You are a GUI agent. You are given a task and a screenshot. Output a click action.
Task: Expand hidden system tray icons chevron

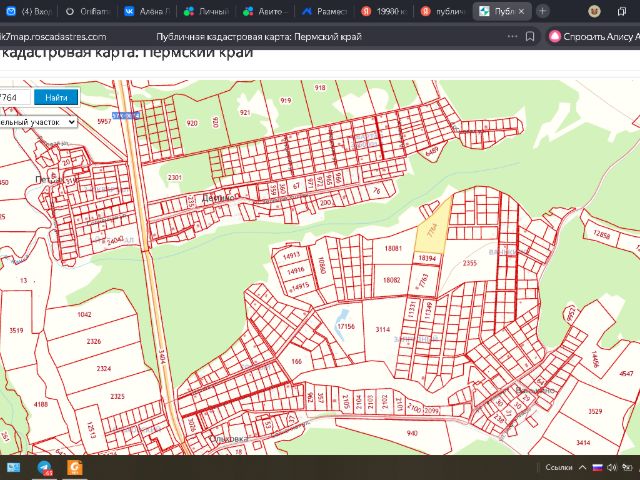tap(582, 467)
